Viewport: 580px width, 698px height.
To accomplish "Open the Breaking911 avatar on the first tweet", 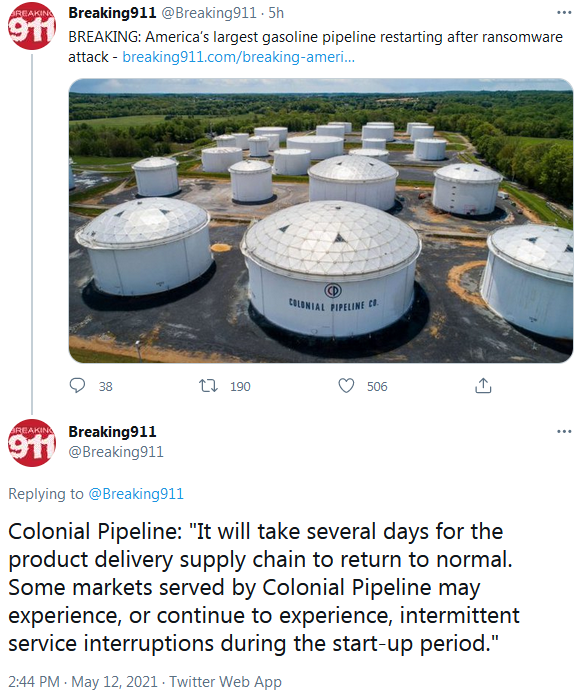I will [32, 26].
